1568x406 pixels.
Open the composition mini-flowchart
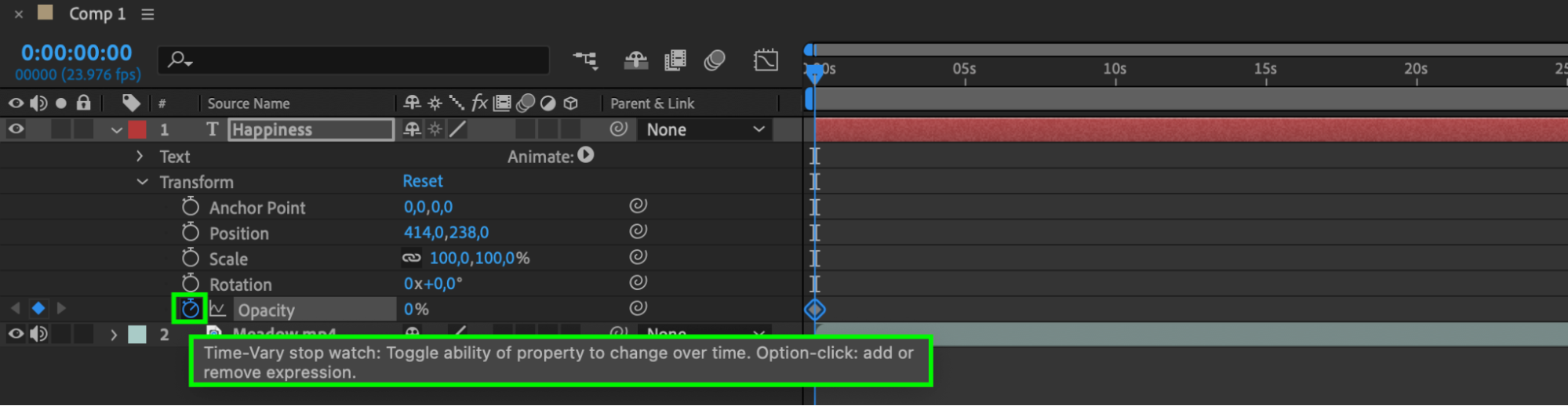click(x=585, y=60)
